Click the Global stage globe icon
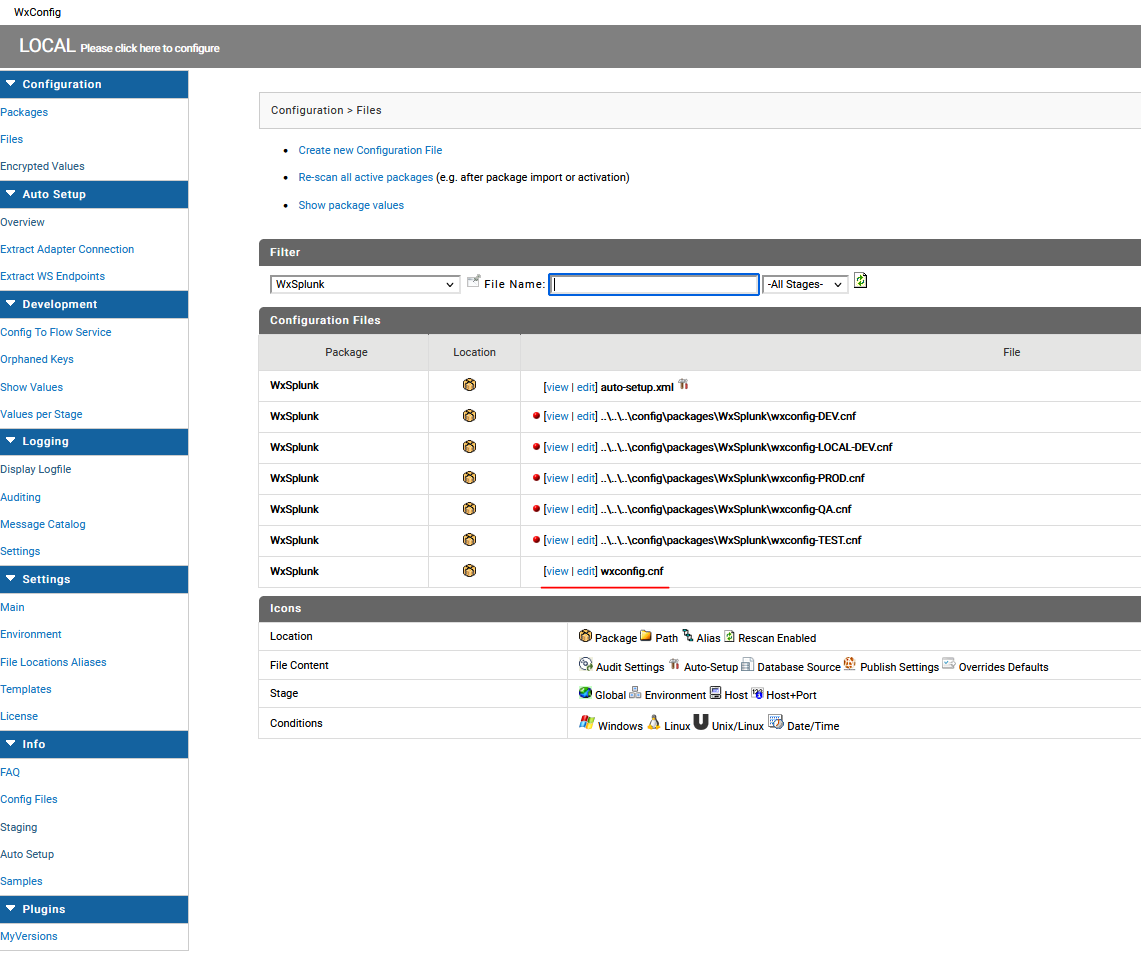Image resolution: width=1141 pixels, height=963 pixels. 585,693
